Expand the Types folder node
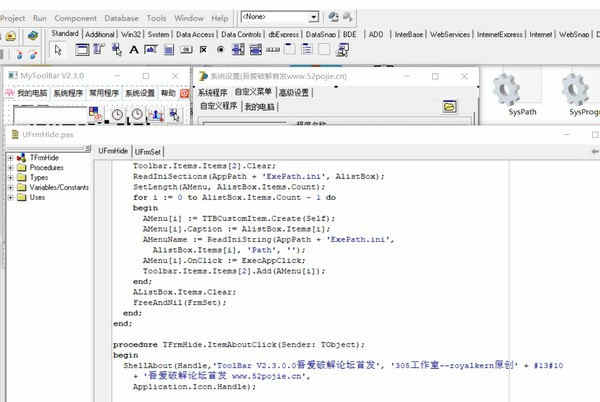This screenshot has height=402, width=600. pyautogui.click(x=11, y=177)
